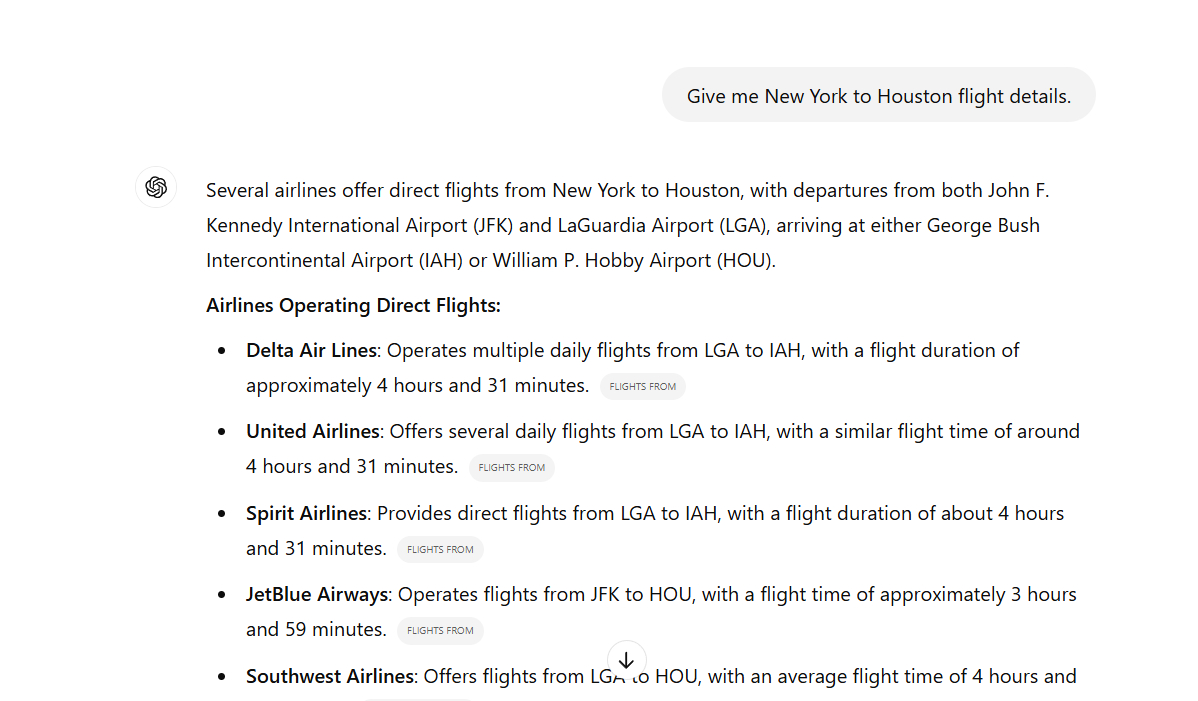Click the bold Delta Air Lines text
This screenshot has width=1198, height=701.
[311, 351]
